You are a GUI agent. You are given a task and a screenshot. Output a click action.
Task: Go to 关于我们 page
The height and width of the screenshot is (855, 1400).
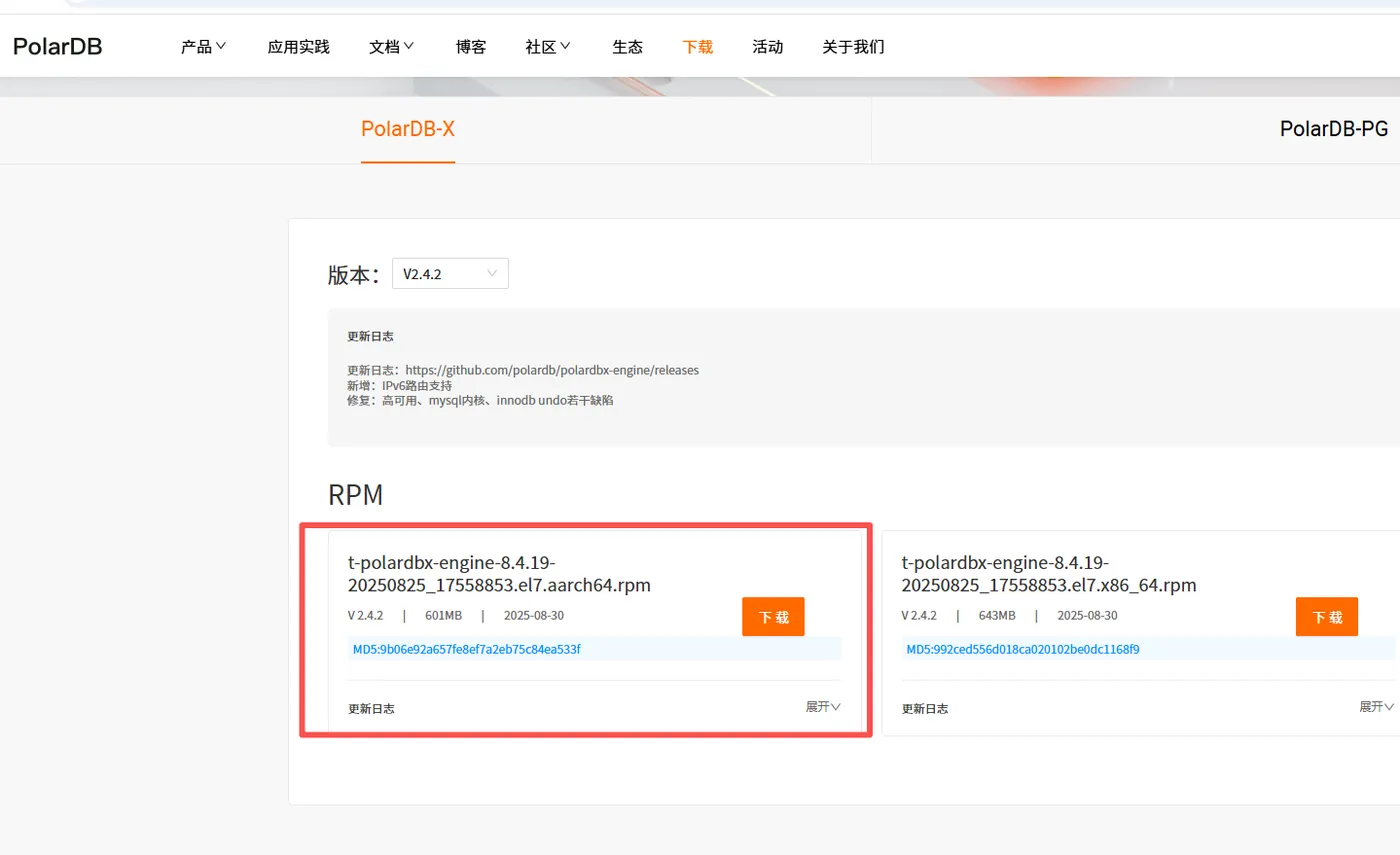pyautogui.click(x=853, y=46)
